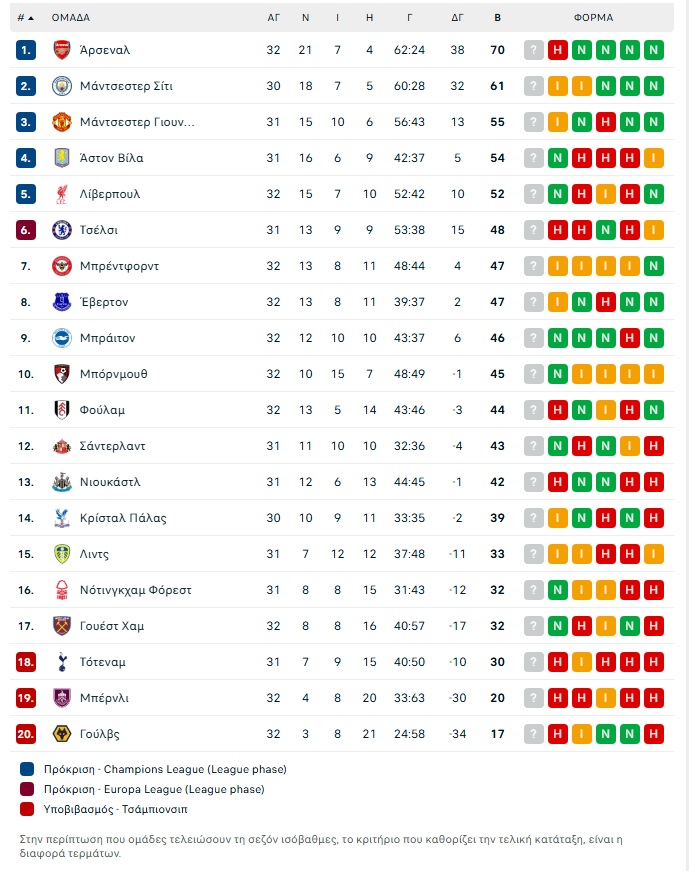Open the Άστον Βίλα team link
689x871 pixels.
111,158
